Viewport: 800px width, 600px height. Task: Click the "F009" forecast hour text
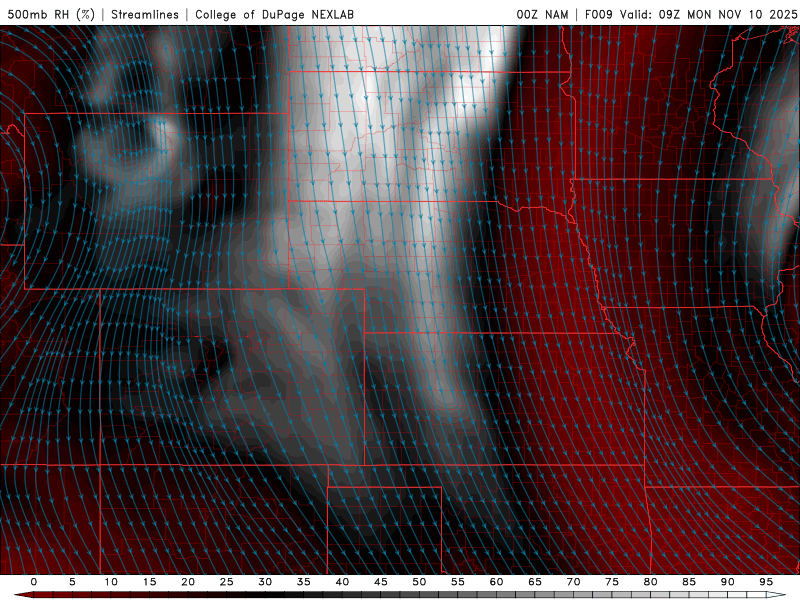(598, 14)
